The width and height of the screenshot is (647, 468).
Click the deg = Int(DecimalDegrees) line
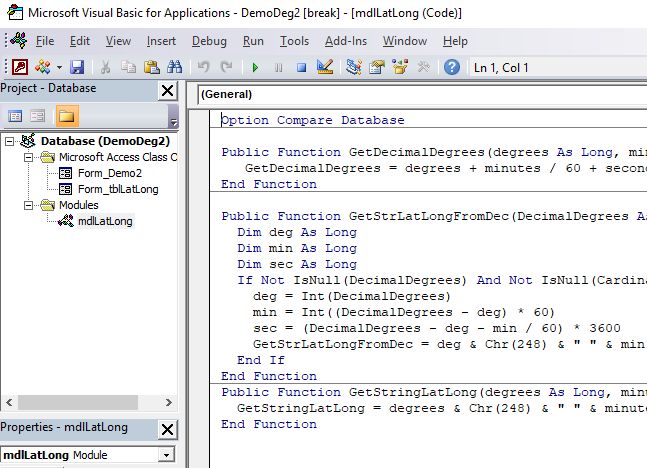[352, 296]
